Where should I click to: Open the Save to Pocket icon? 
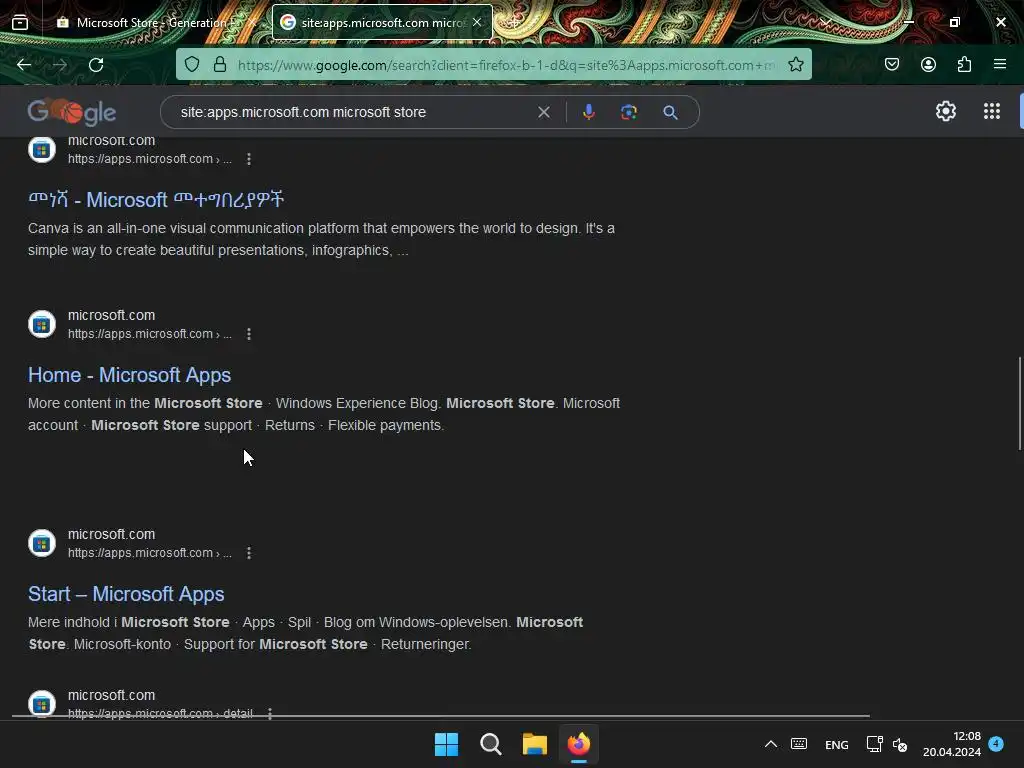coord(891,64)
